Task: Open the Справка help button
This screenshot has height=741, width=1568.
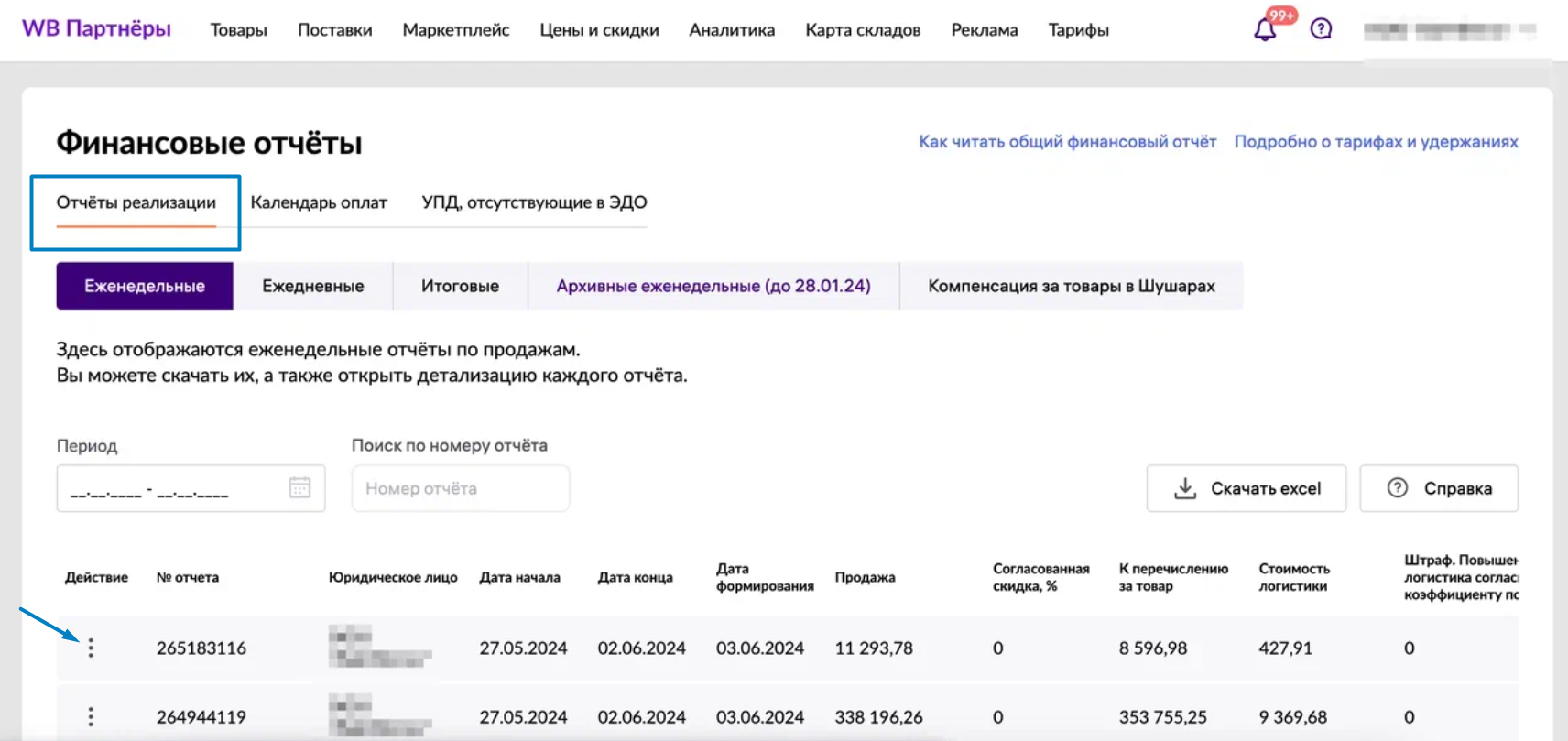Action: [x=1439, y=488]
